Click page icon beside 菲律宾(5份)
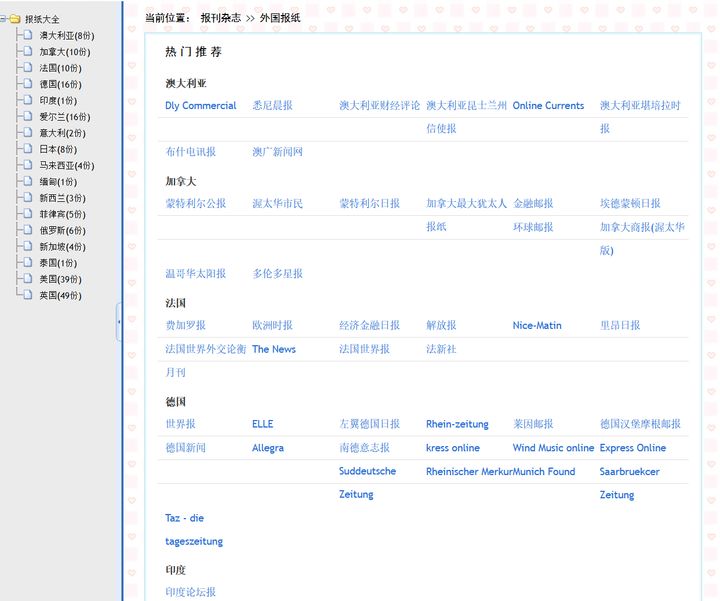The height and width of the screenshot is (601, 720). click(28, 213)
